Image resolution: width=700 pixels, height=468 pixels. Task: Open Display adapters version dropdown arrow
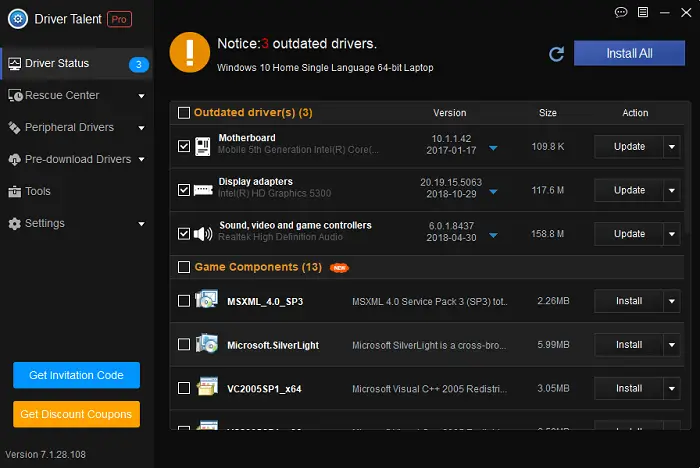click(x=493, y=192)
